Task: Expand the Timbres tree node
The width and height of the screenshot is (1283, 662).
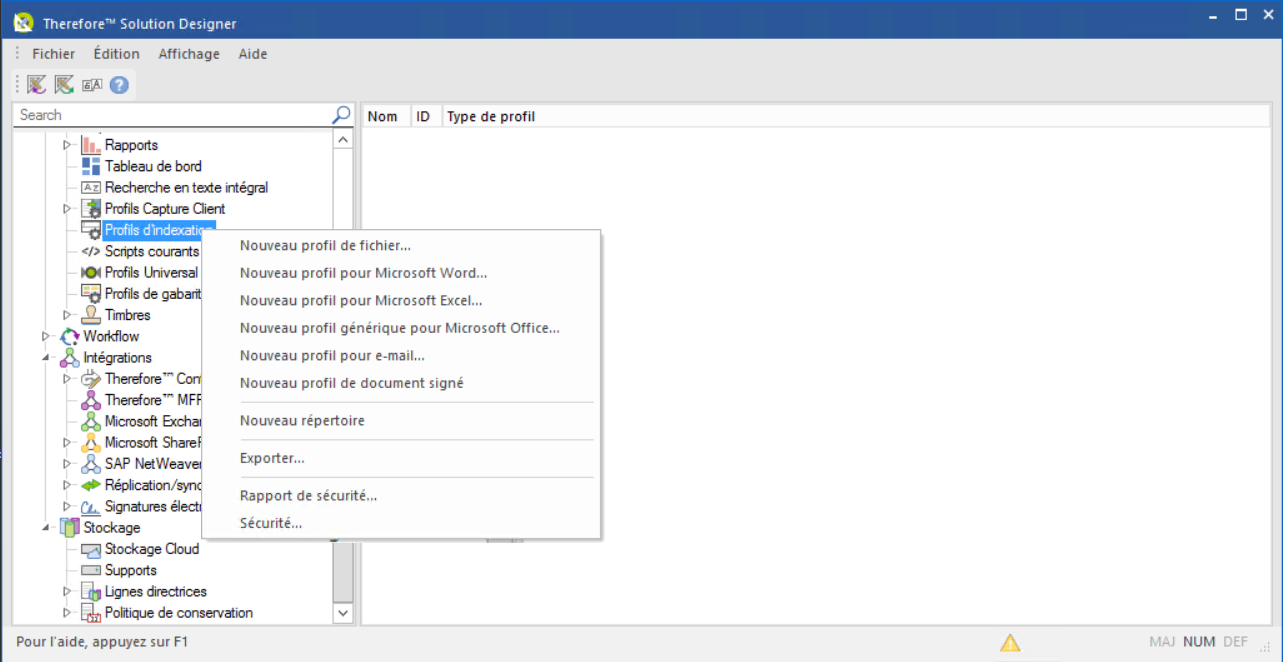Action: (x=67, y=315)
